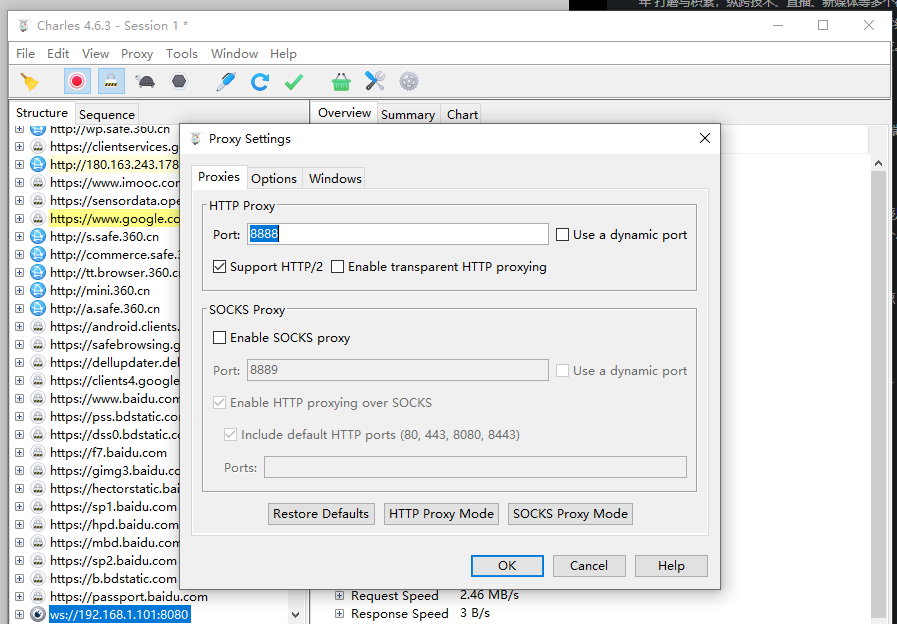Click globe icon for http://s.safe.360.cn
This screenshot has width=897, height=624.
click(38, 236)
